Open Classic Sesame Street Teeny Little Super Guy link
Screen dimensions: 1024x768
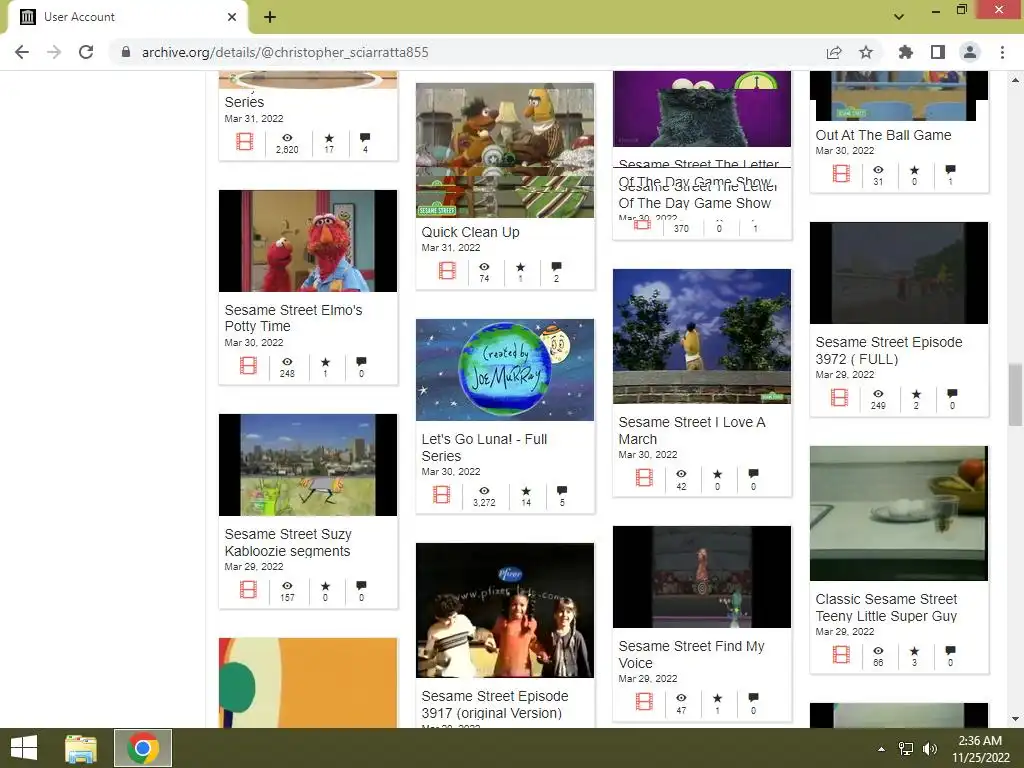(886, 607)
